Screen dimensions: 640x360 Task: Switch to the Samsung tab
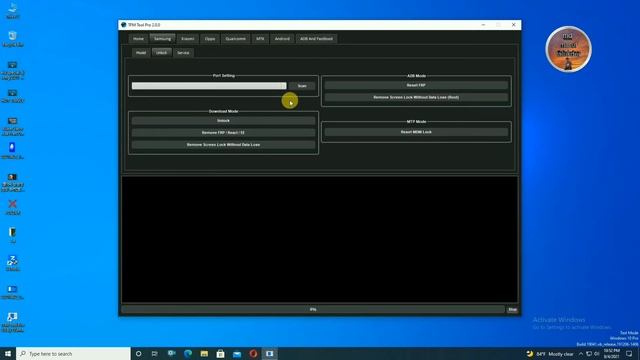tap(162, 39)
